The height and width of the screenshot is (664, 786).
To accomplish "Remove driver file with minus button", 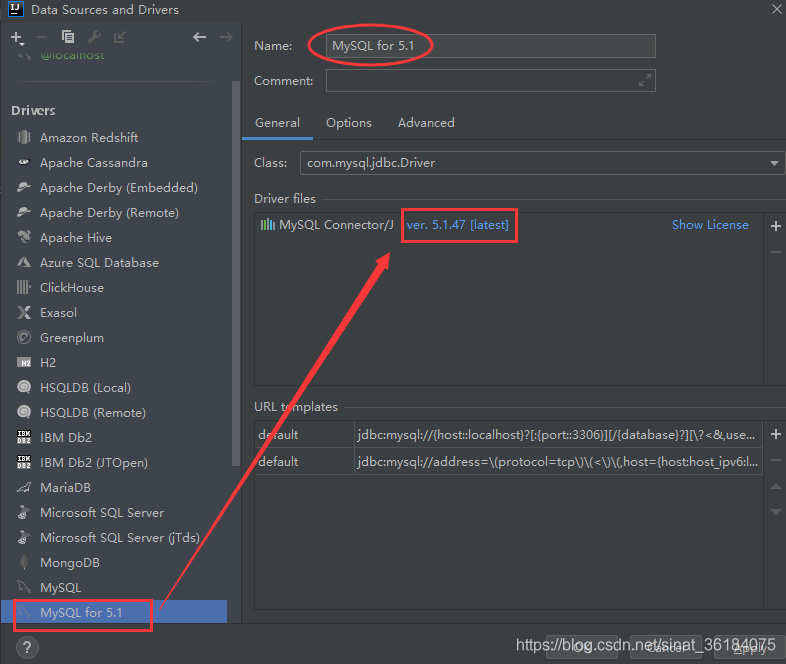I will [775, 252].
